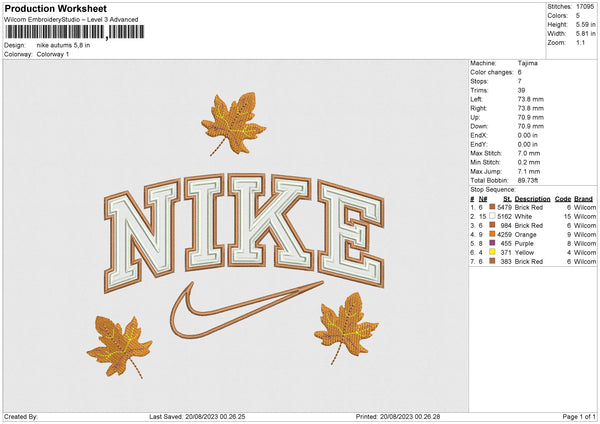This screenshot has width=600, height=424.
Task: Click the Brick Red swatch beside 5479
Action: (x=492, y=207)
